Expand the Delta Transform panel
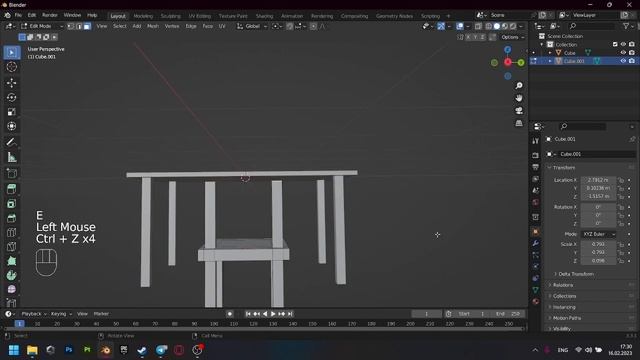 [576, 274]
